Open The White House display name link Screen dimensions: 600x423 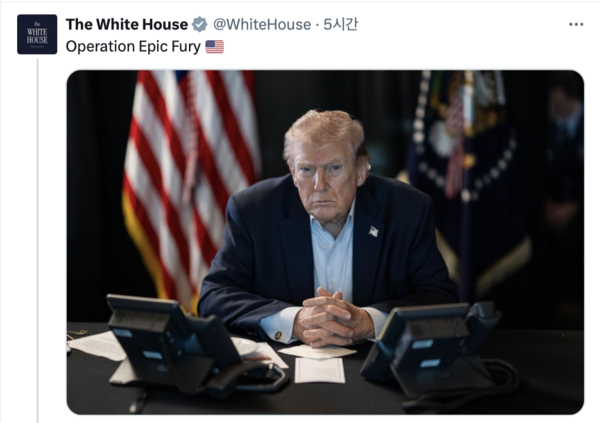tap(127, 24)
